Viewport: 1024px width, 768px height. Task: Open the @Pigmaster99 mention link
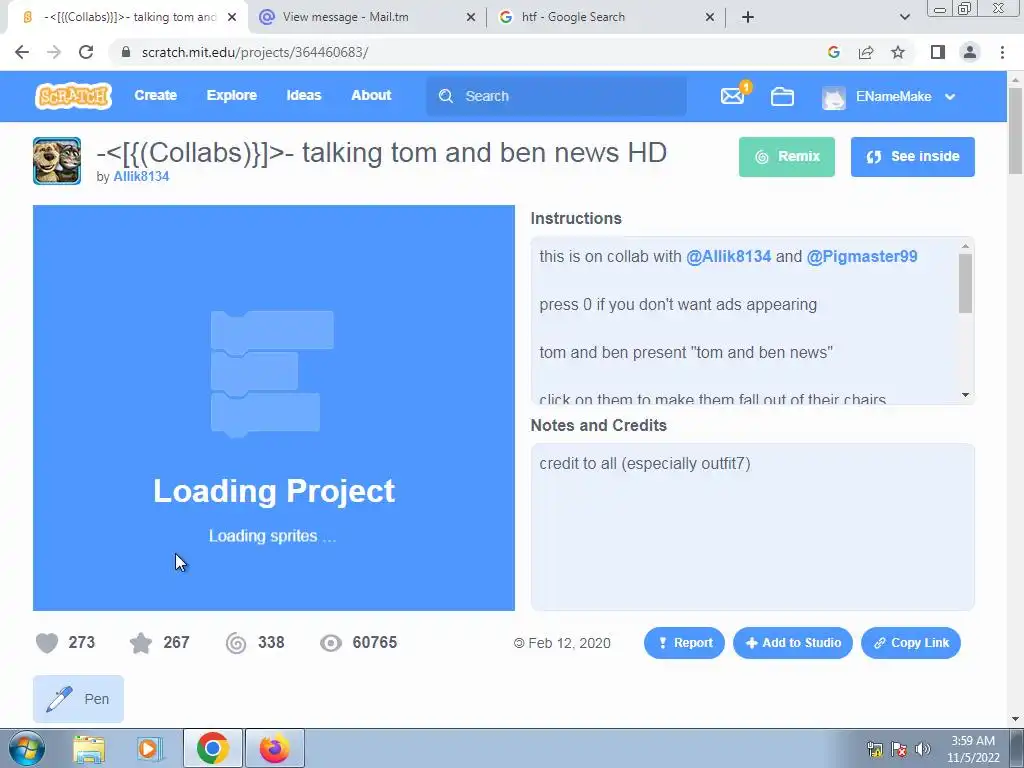(862, 257)
